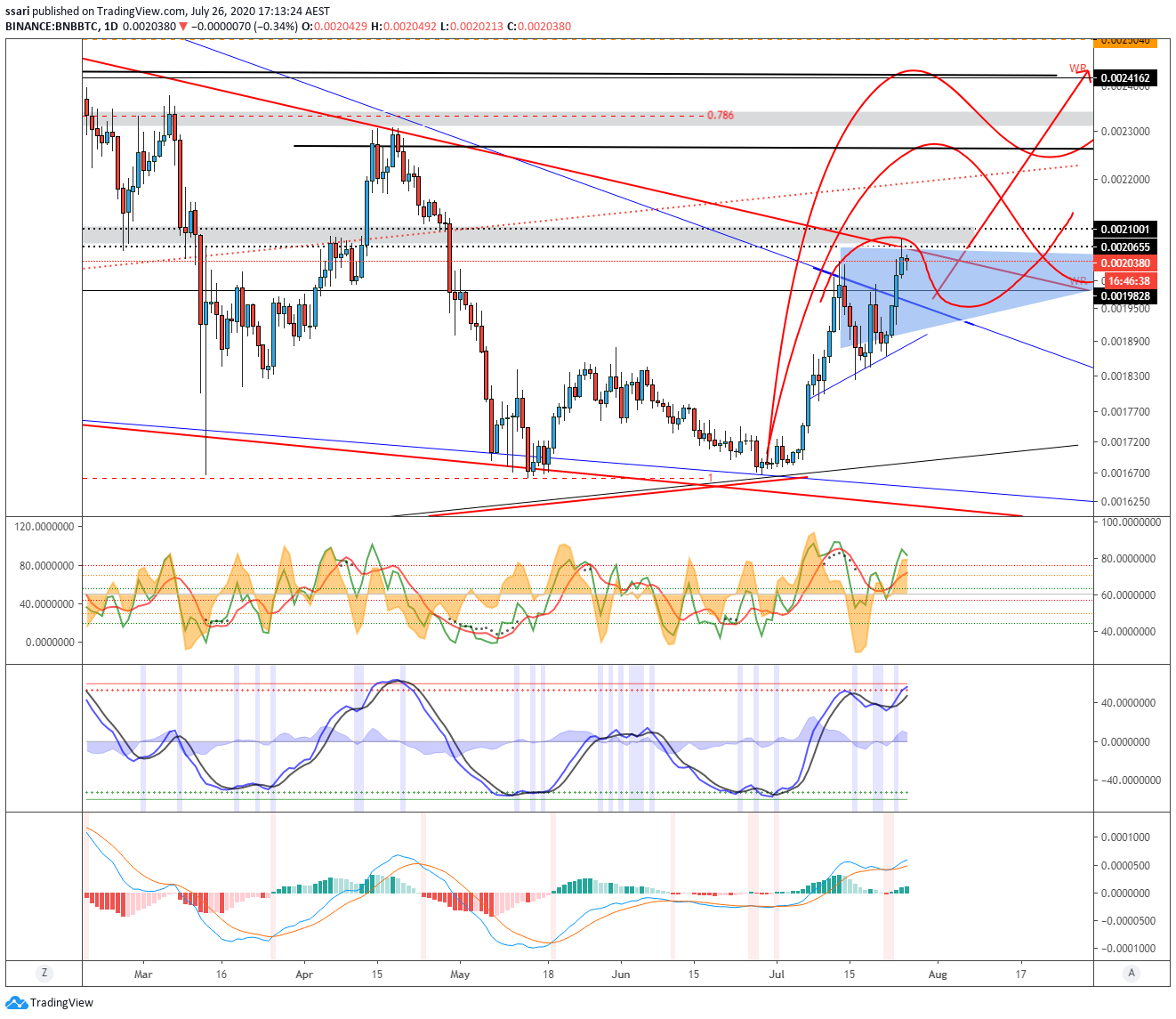Click the 16:46:38 bar countdown label
The height and width of the screenshot is (1019, 1176).
click(x=1130, y=281)
